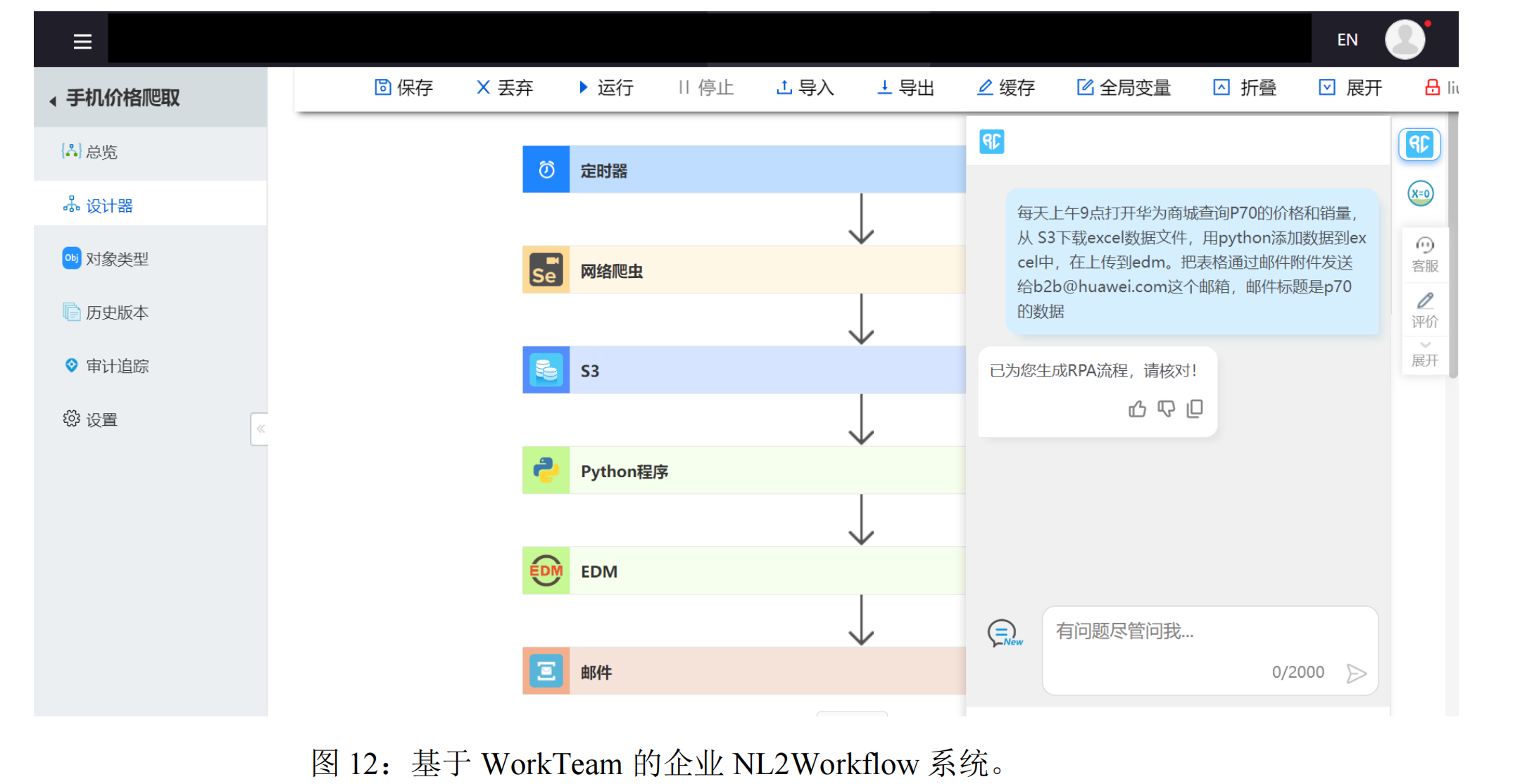Screen dimensions: 1520x784
Task: Select the 网络爬虫 Selenium node icon
Action: click(x=546, y=270)
